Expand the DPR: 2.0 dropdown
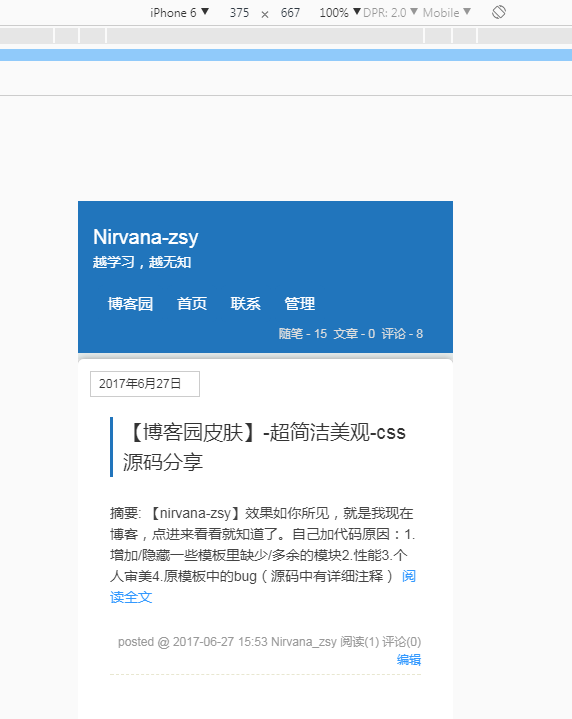Image resolution: width=572 pixels, height=719 pixels. [390, 12]
